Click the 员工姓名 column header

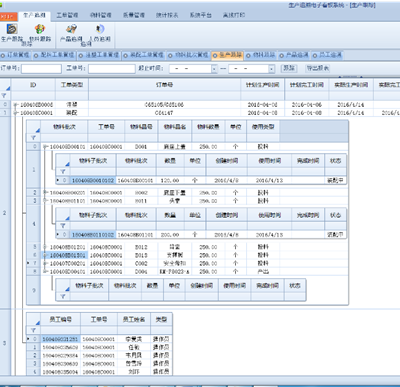click(134, 320)
